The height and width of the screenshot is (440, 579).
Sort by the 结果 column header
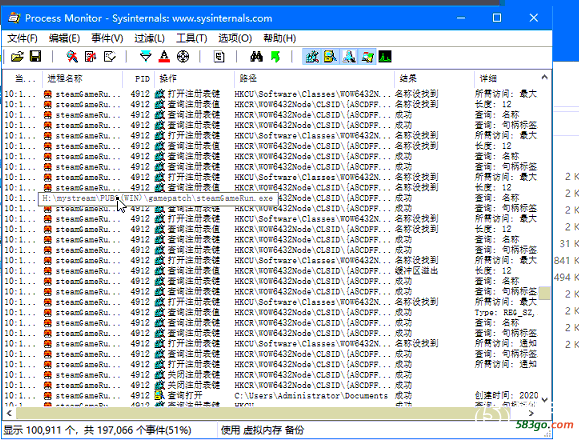click(434, 78)
